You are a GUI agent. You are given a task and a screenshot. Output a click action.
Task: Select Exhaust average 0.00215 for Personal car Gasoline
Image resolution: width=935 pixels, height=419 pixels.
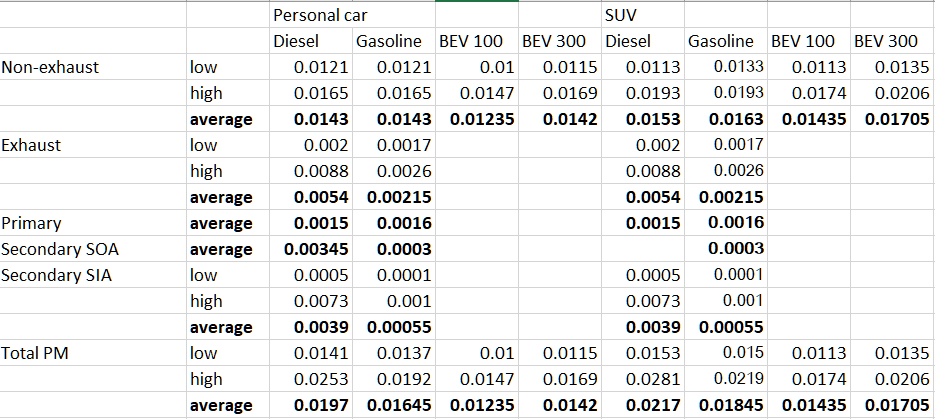[x=400, y=197]
